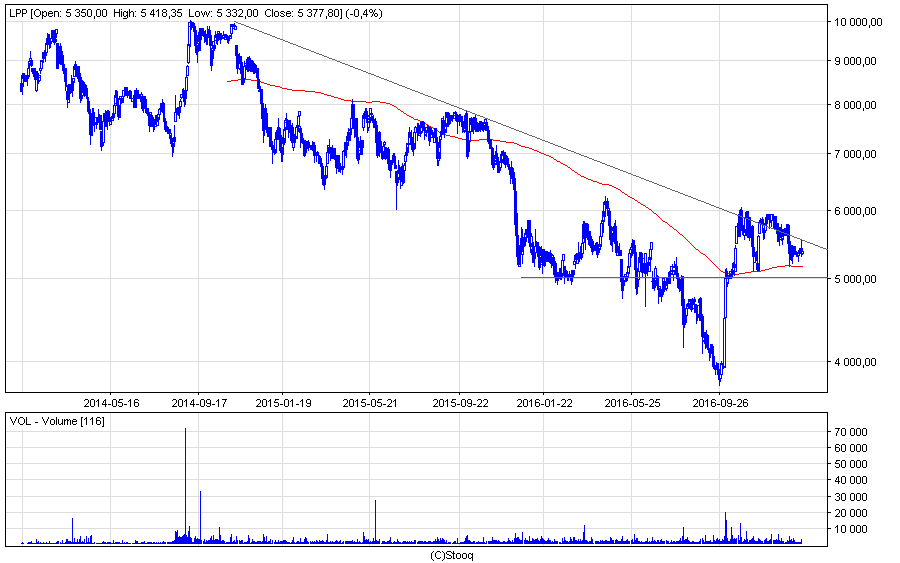Click the (C)Stooq copyright text
The height and width of the screenshot is (563, 900).
452,556
